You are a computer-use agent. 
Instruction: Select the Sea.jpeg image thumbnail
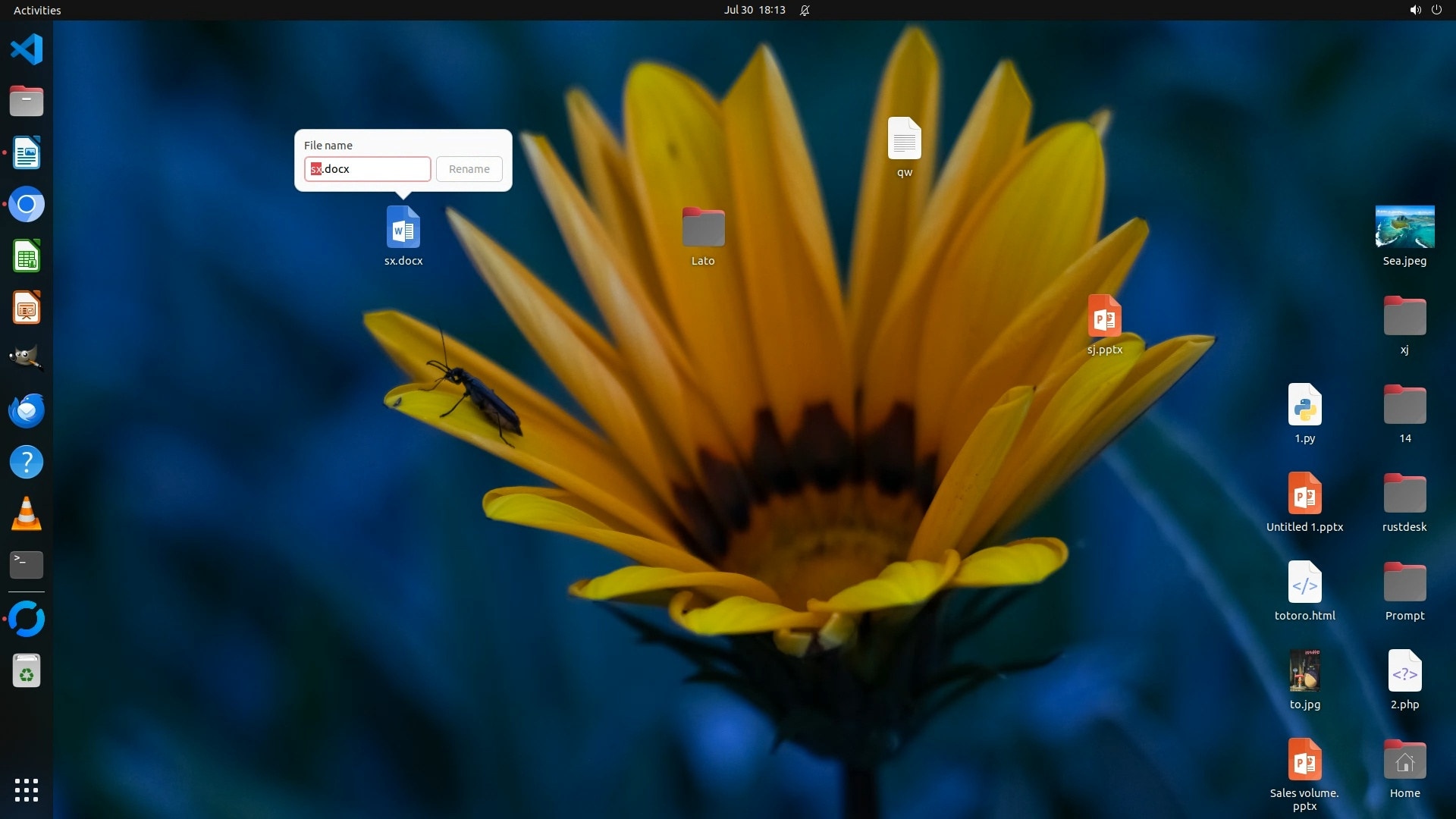pos(1404,227)
